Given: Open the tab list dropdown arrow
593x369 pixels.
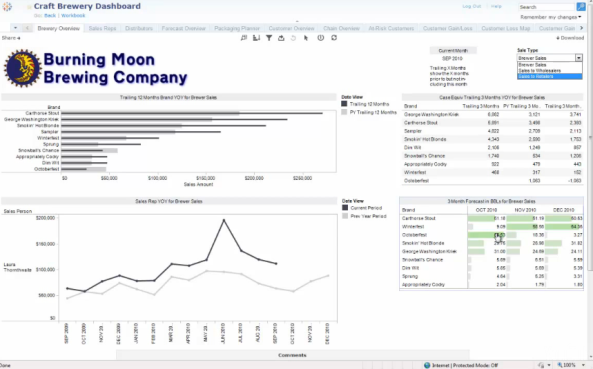Looking at the screenshot, I should [x=16, y=28].
